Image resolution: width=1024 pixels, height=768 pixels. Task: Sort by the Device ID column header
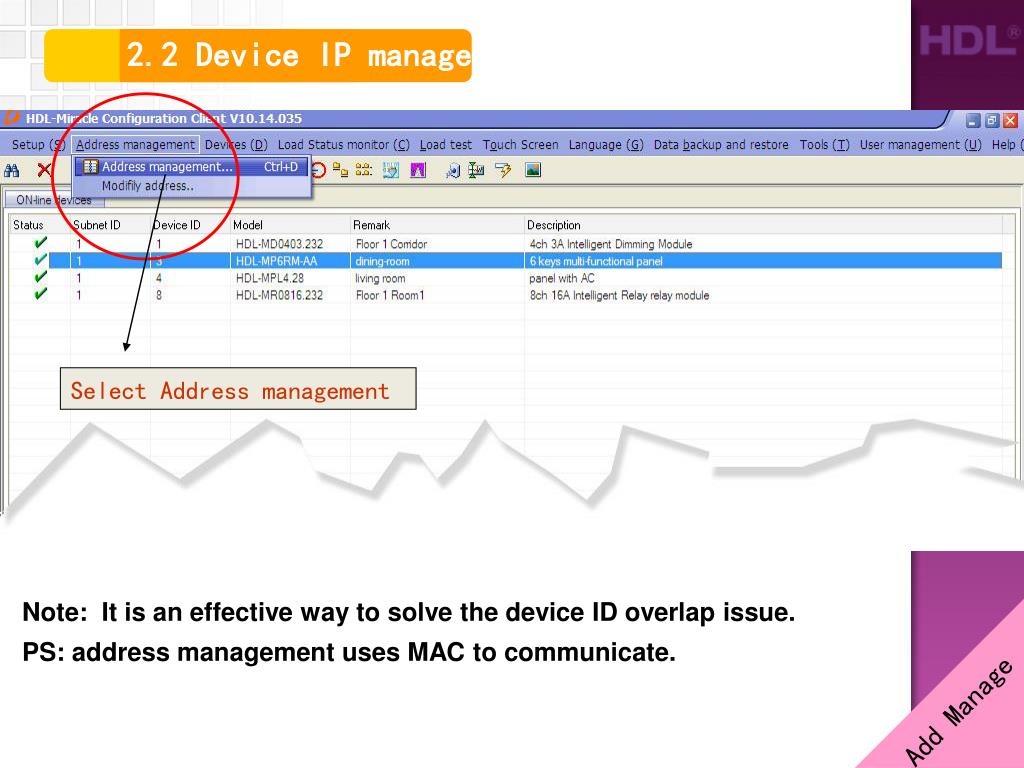(176, 225)
